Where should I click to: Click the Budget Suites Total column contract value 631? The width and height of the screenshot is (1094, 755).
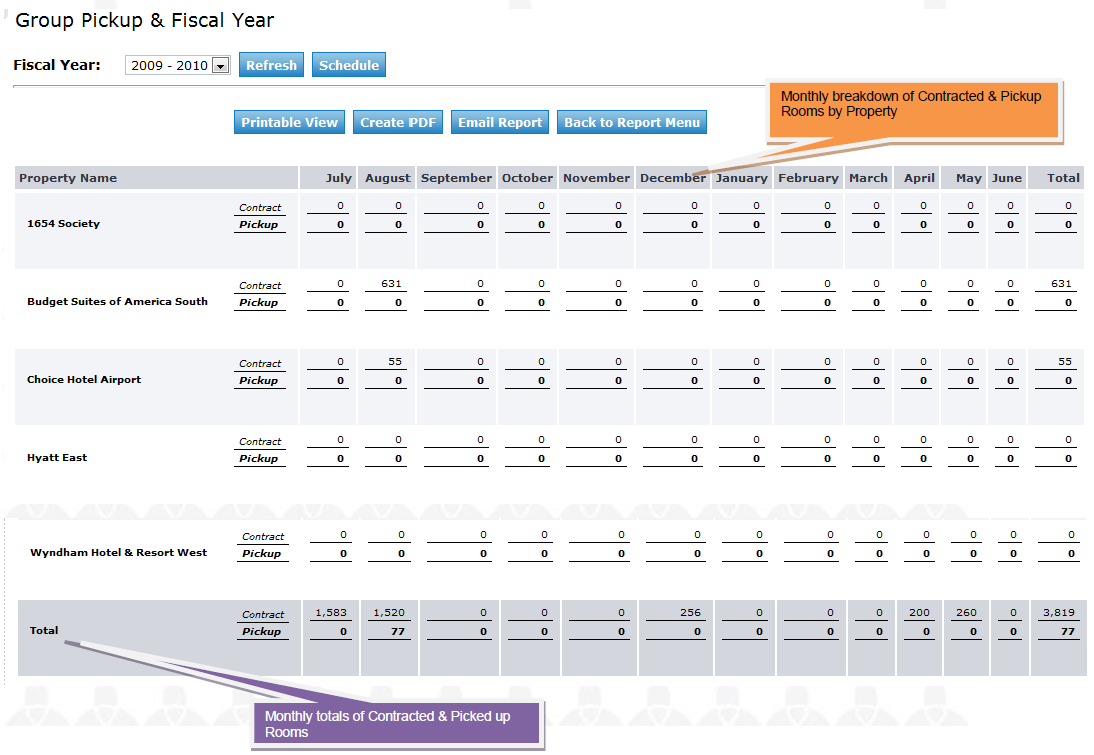[x=1061, y=283]
